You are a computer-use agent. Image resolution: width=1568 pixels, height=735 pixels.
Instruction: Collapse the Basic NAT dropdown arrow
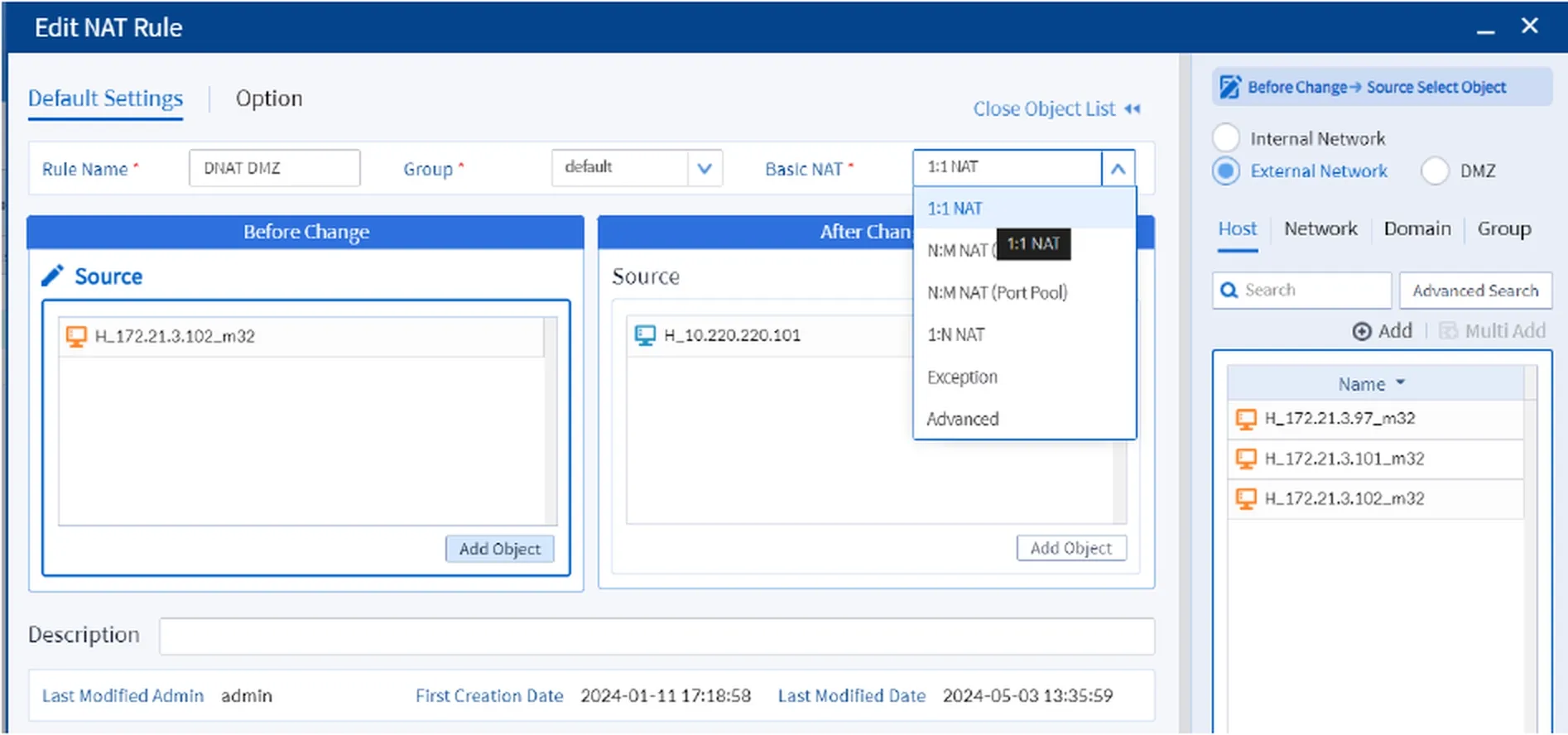point(1118,169)
